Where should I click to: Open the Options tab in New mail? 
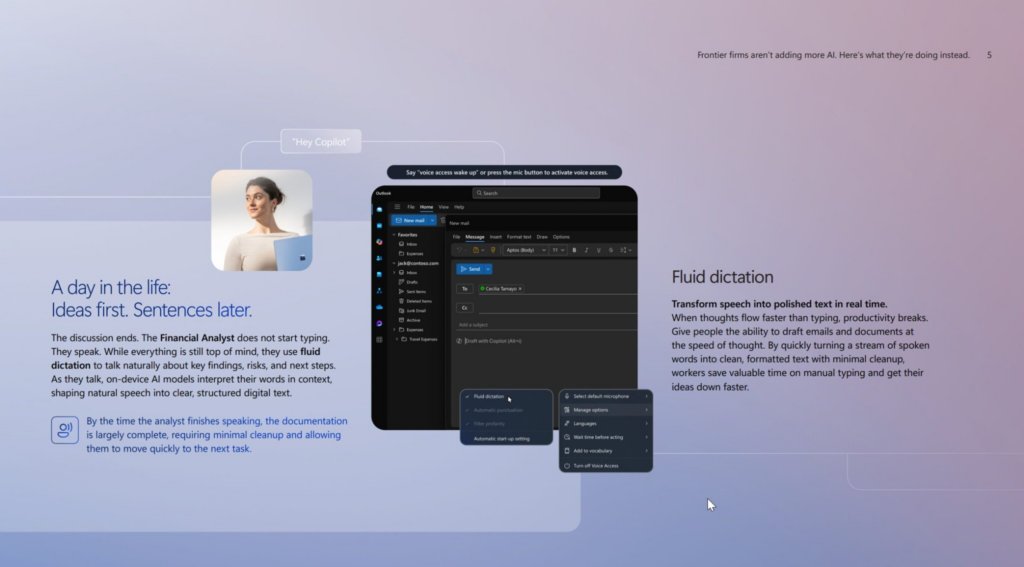point(561,237)
